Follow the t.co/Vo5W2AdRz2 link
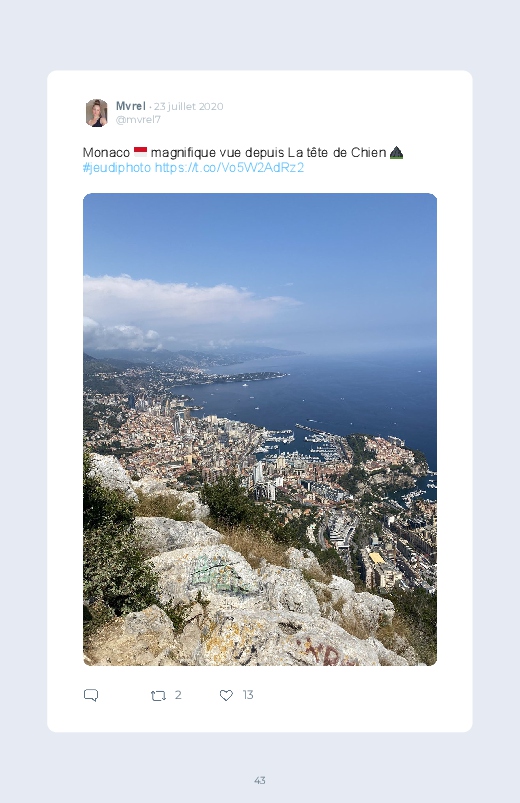Image resolution: width=520 pixels, height=803 pixels. pyautogui.click(x=229, y=167)
